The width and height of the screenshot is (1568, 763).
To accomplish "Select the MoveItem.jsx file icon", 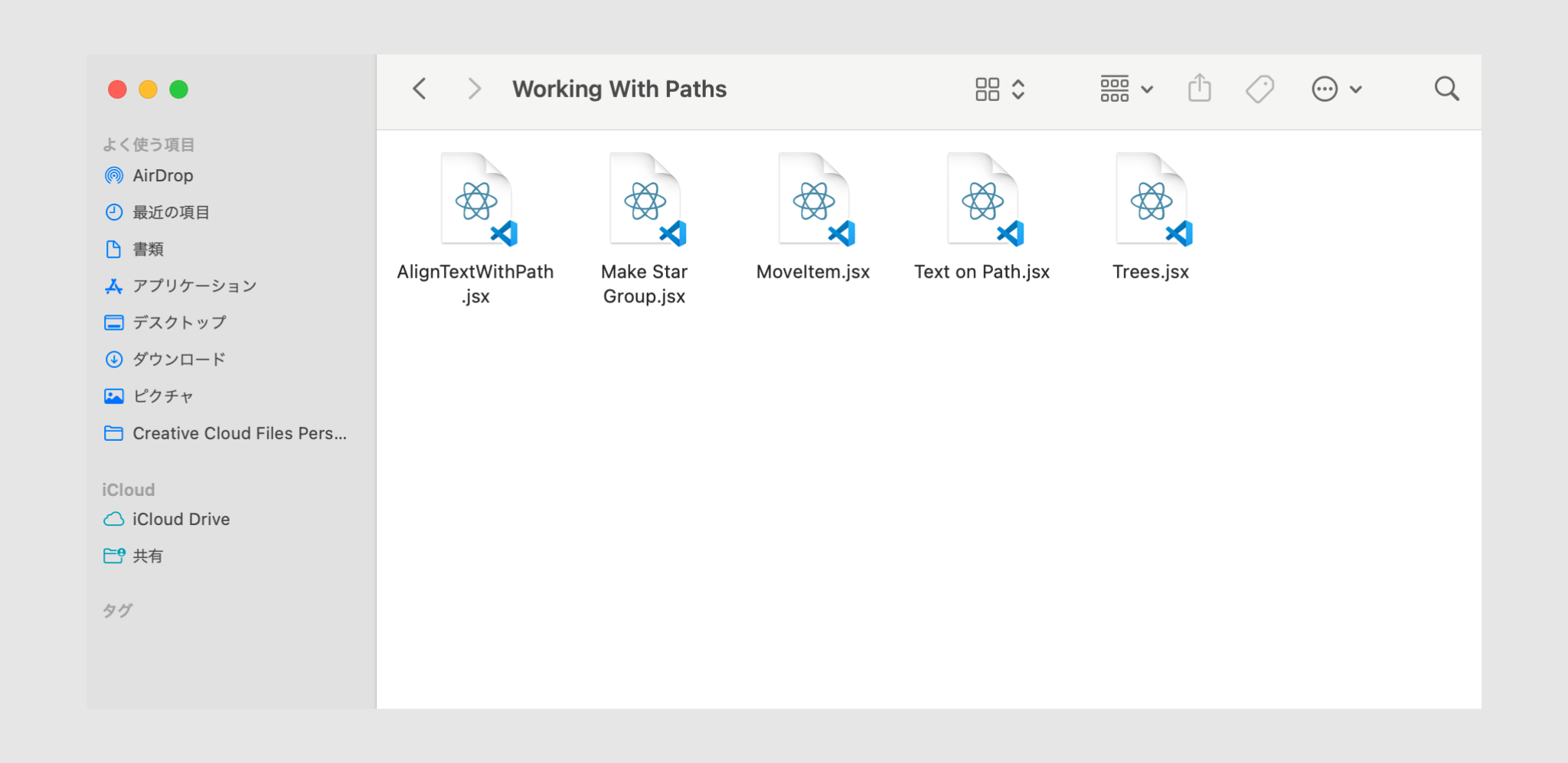I will coord(814,201).
